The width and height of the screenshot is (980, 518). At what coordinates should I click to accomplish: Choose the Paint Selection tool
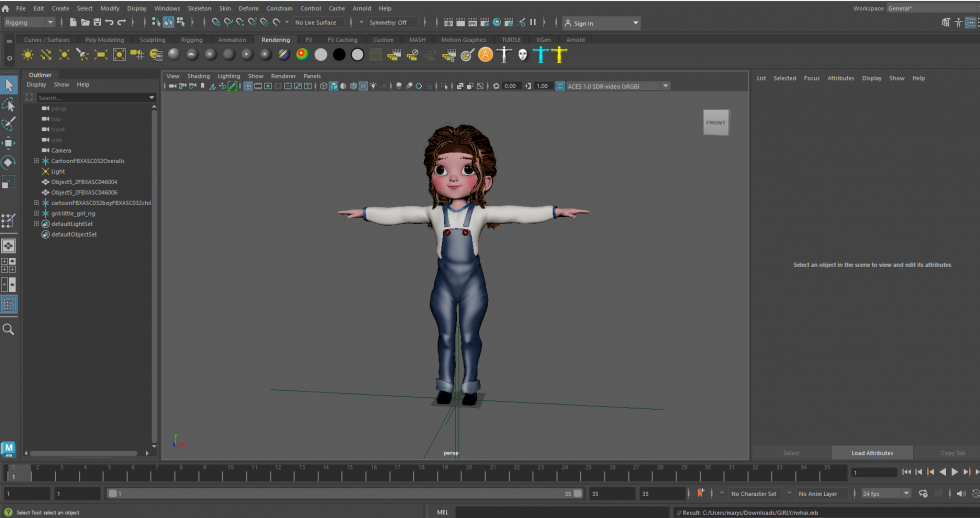click(9, 124)
